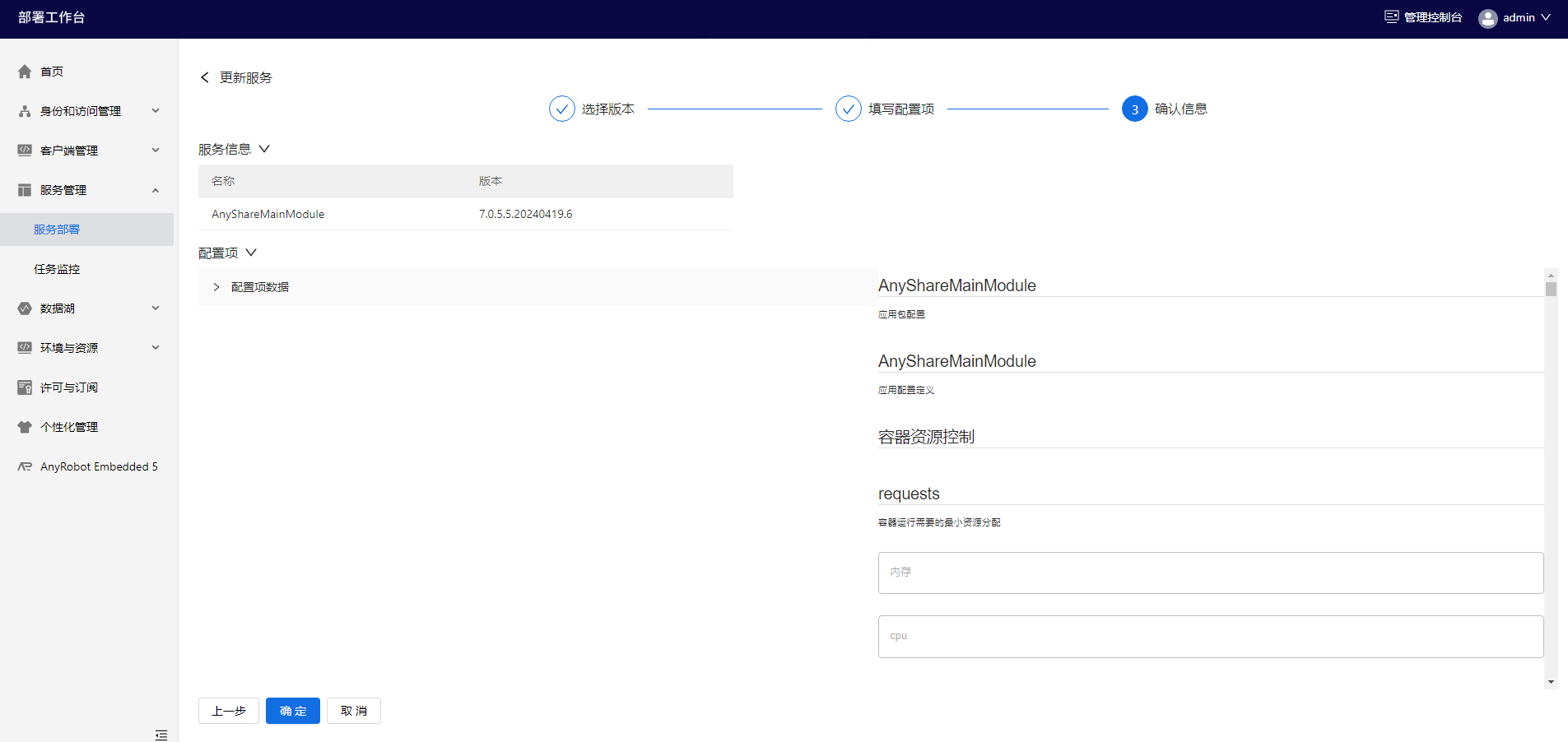
Task: Click the scrollbar up arrow in config panel
Action: tap(1551, 276)
